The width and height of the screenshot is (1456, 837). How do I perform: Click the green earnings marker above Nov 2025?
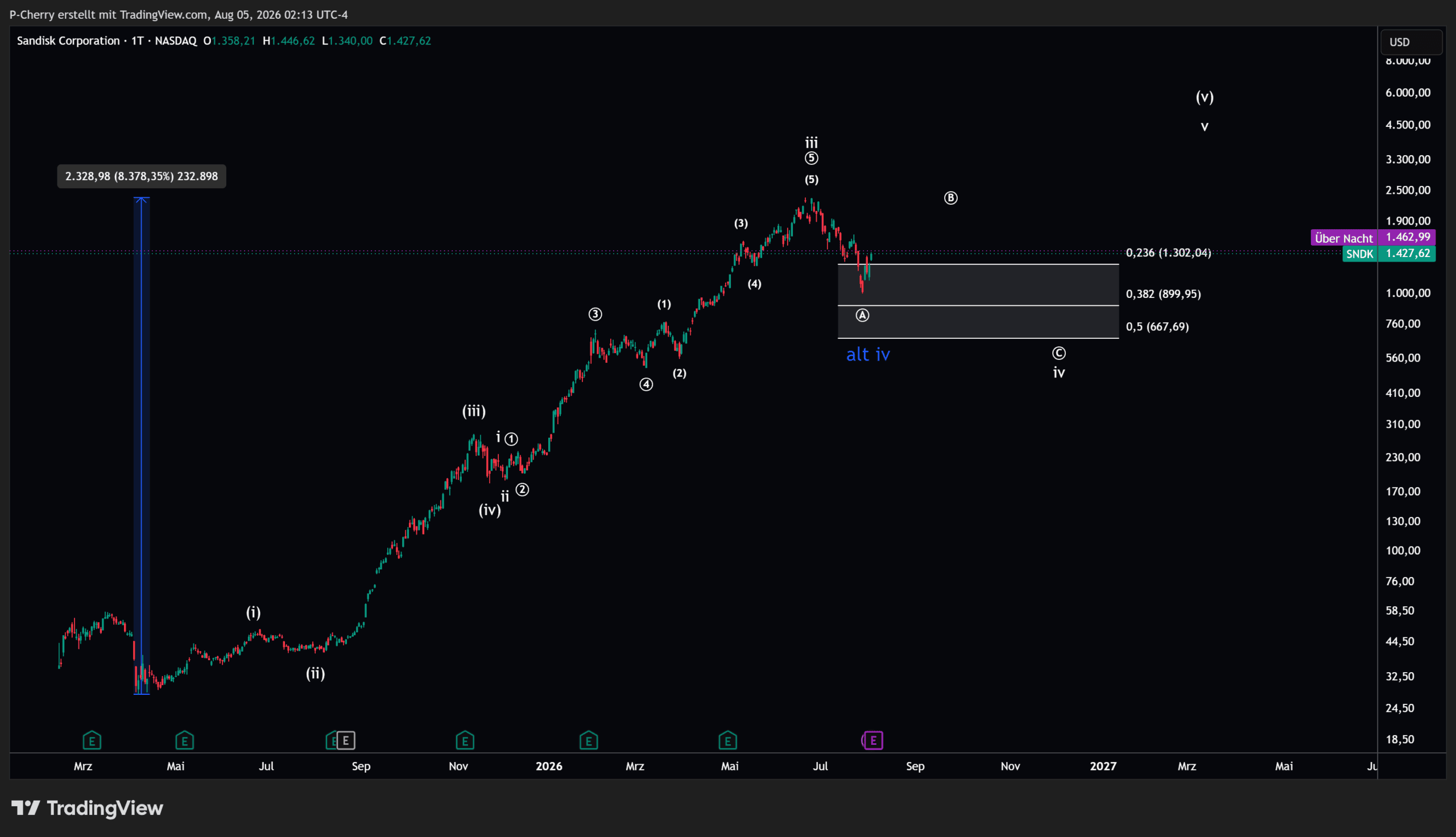[465, 740]
